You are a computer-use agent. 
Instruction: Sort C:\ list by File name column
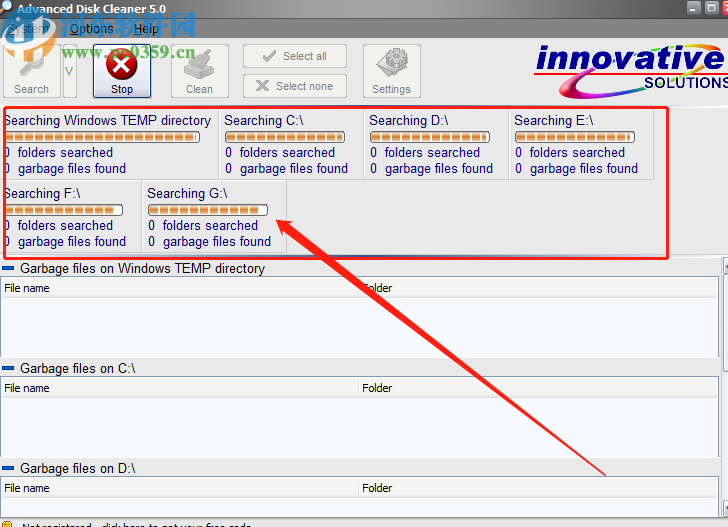[180, 388]
